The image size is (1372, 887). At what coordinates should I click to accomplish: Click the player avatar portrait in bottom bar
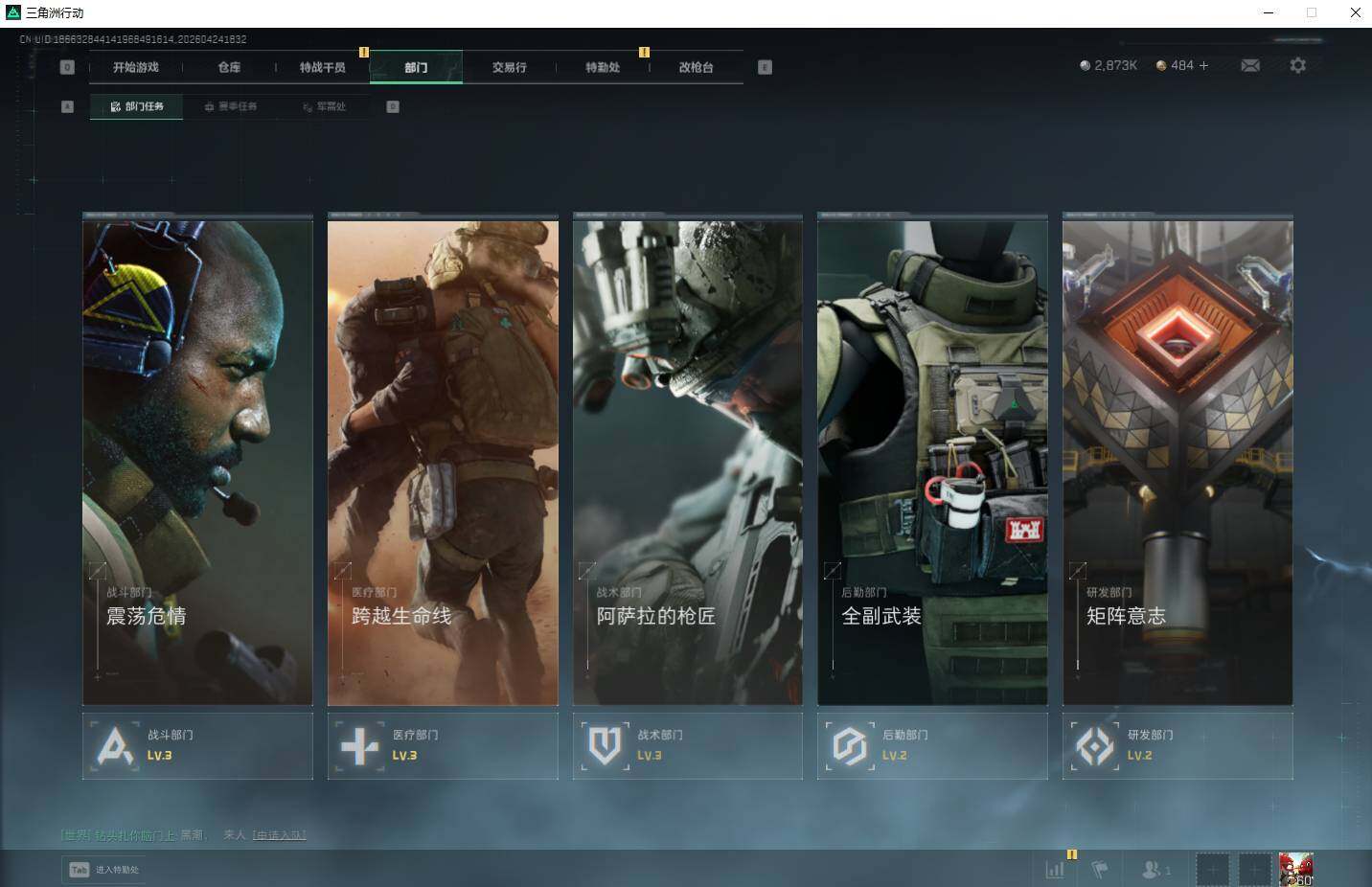(x=1295, y=870)
